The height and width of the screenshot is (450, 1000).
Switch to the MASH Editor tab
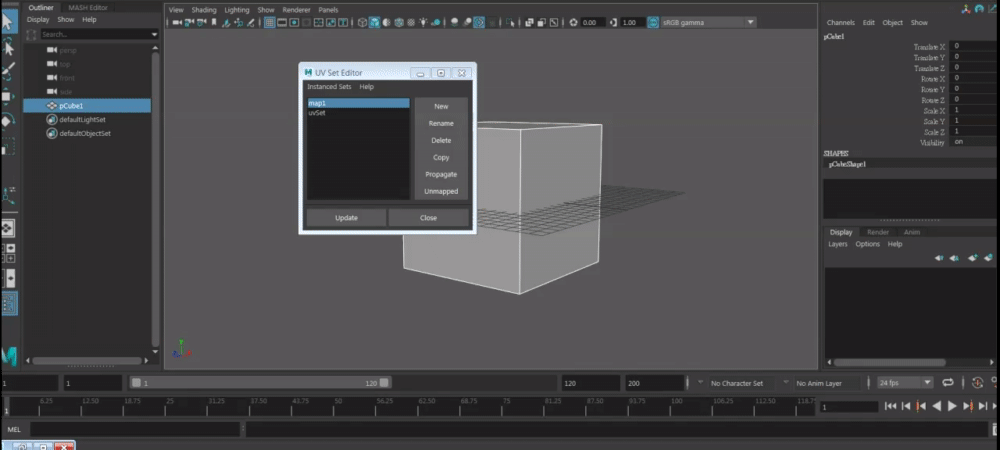pos(90,8)
